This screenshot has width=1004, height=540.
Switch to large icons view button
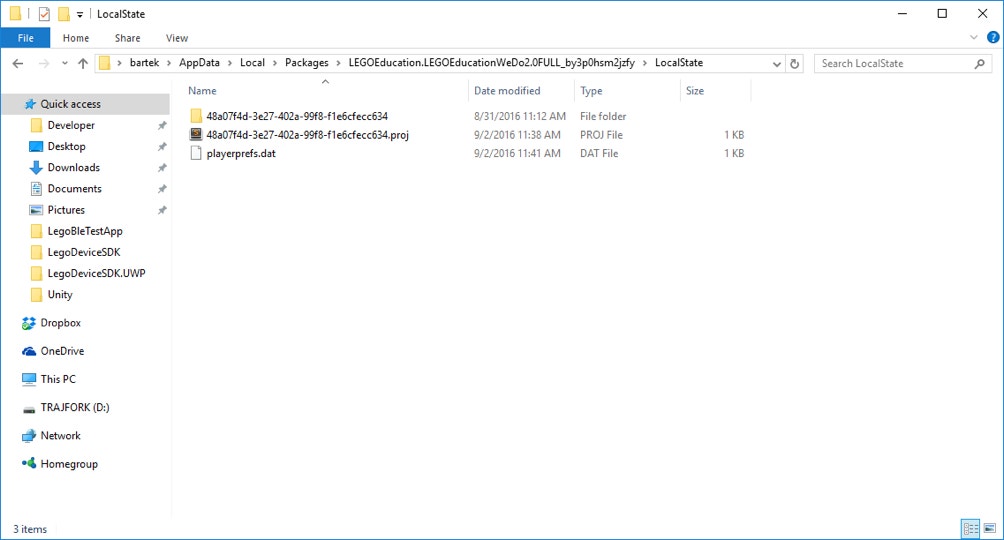(988, 528)
